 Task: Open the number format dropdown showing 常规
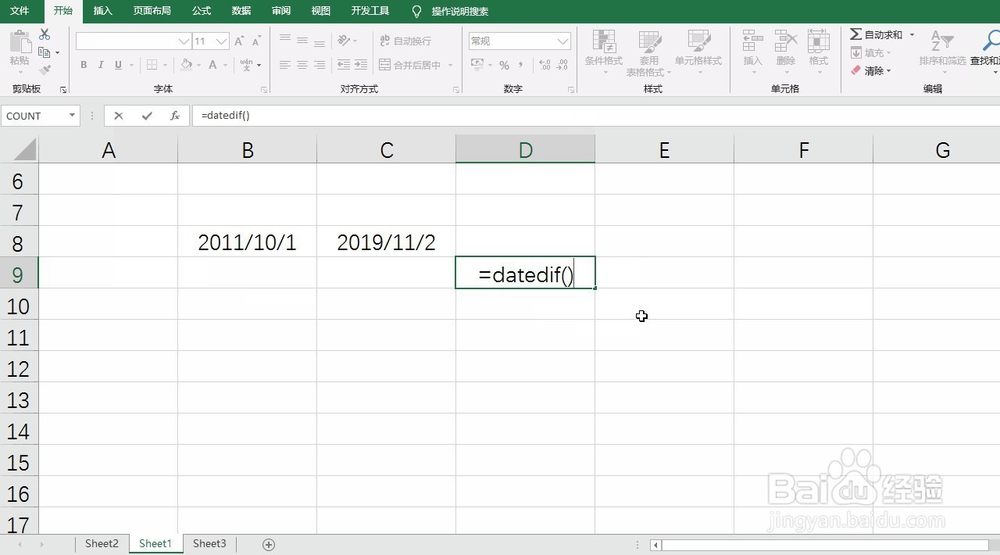(x=562, y=41)
